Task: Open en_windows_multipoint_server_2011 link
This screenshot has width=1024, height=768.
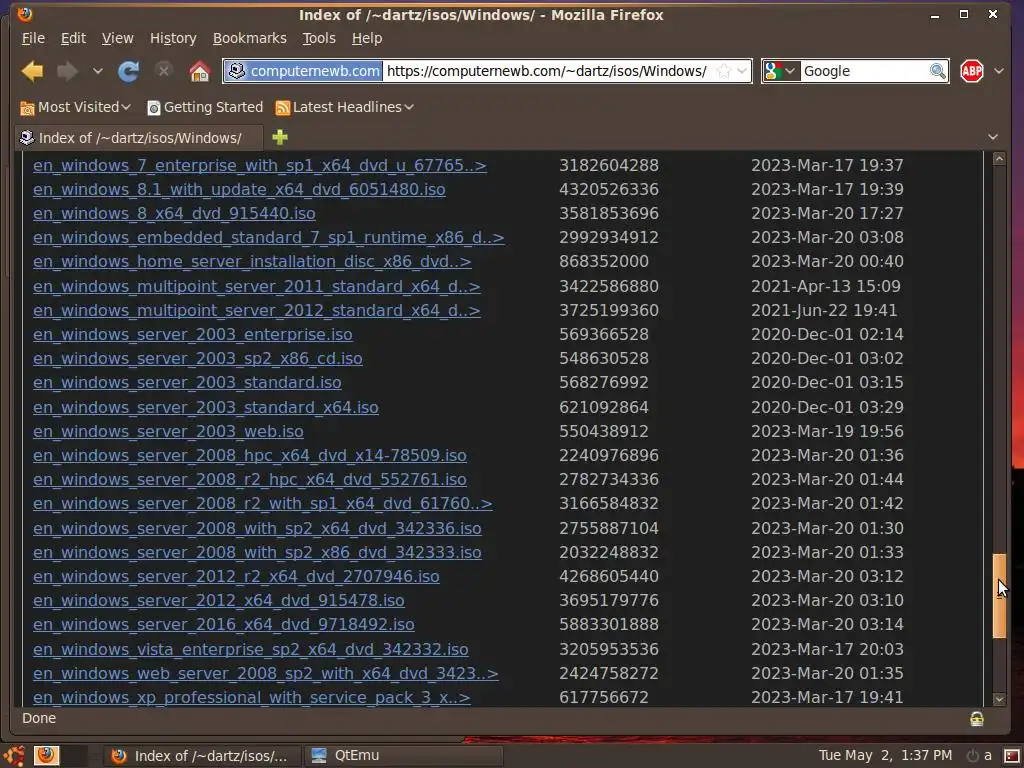Action: coord(257,287)
